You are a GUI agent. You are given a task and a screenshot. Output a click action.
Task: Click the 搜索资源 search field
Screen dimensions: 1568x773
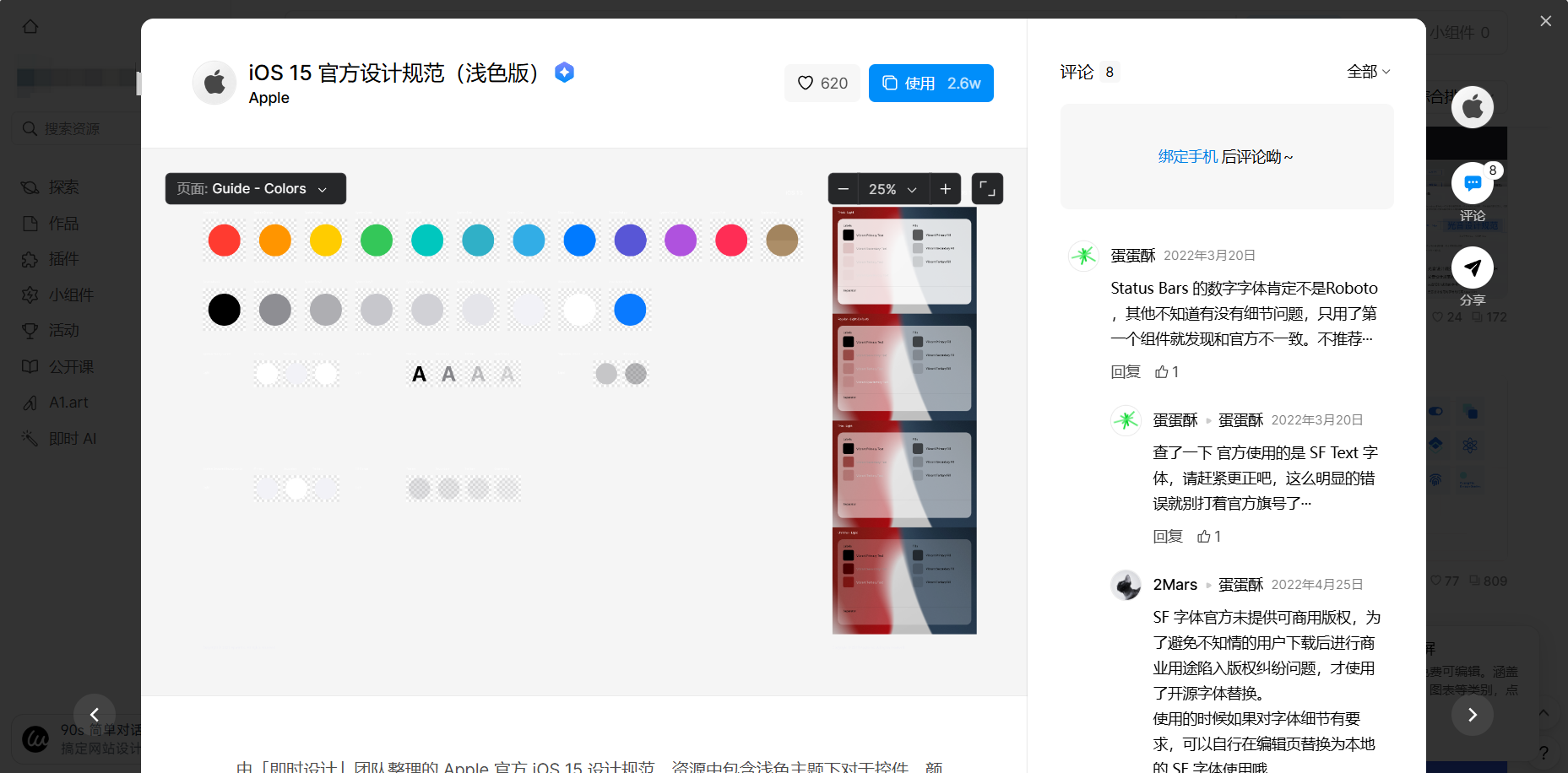point(76,128)
